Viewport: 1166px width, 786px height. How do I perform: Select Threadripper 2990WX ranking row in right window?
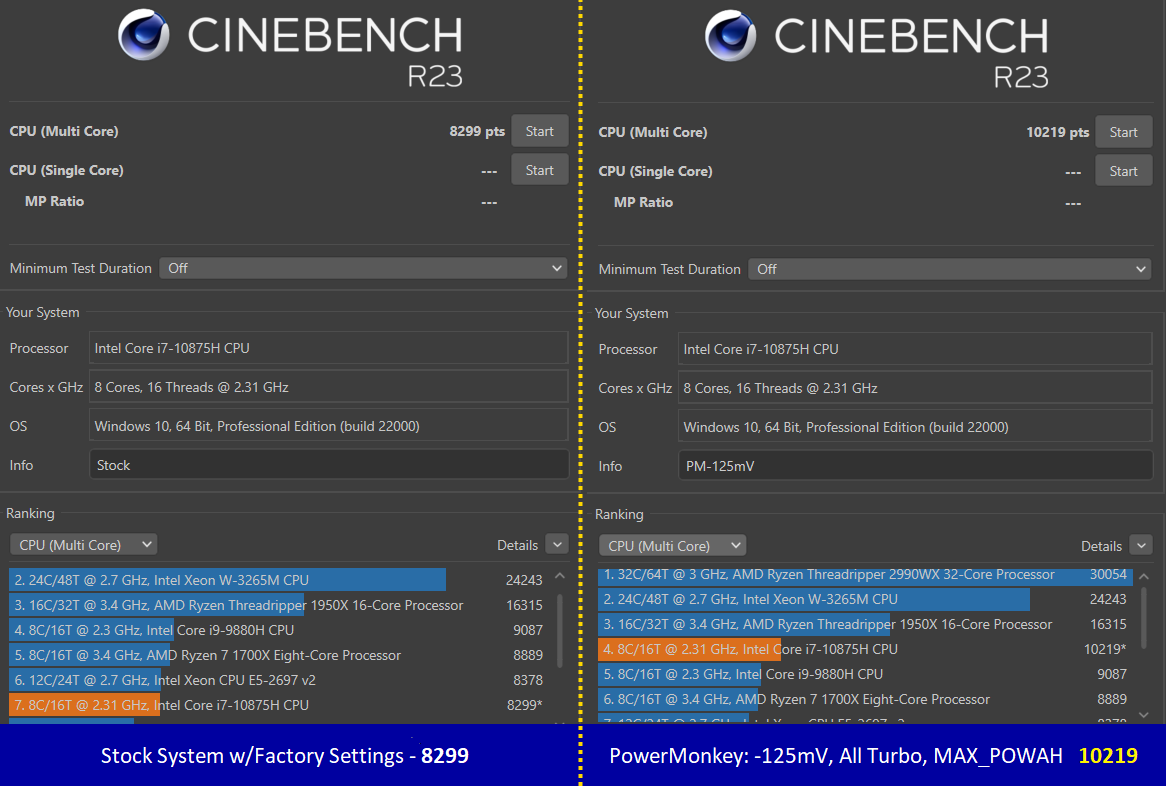(865, 575)
